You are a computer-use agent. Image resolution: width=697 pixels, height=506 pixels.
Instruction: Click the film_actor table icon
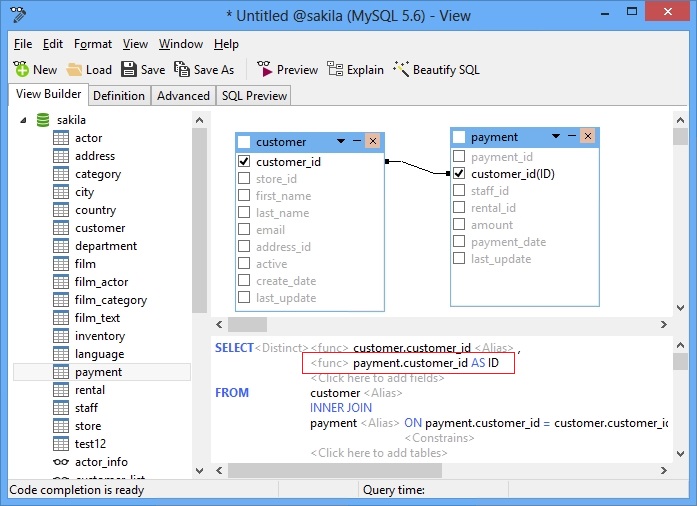tap(61, 282)
